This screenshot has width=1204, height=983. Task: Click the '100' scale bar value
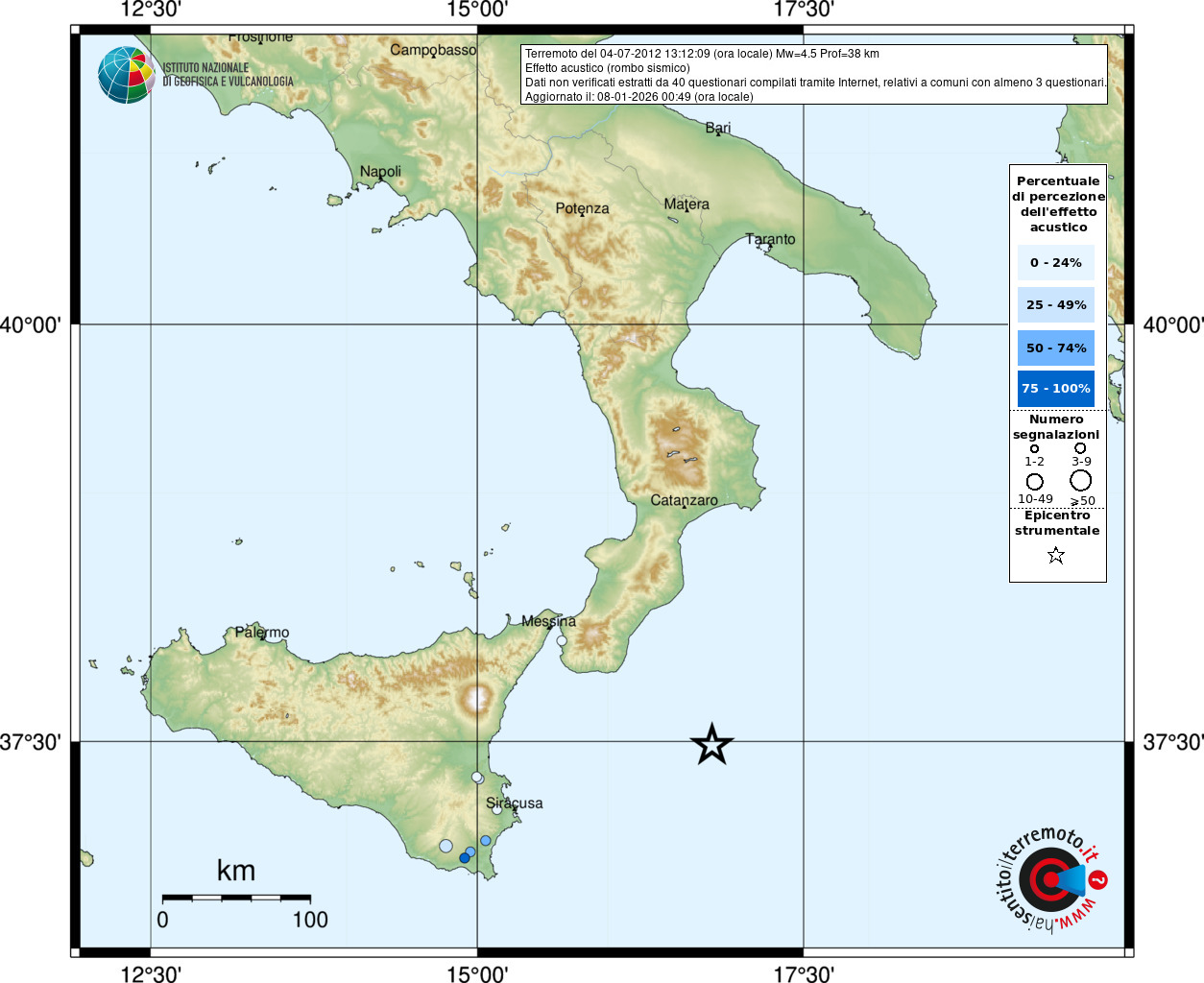tap(310, 920)
